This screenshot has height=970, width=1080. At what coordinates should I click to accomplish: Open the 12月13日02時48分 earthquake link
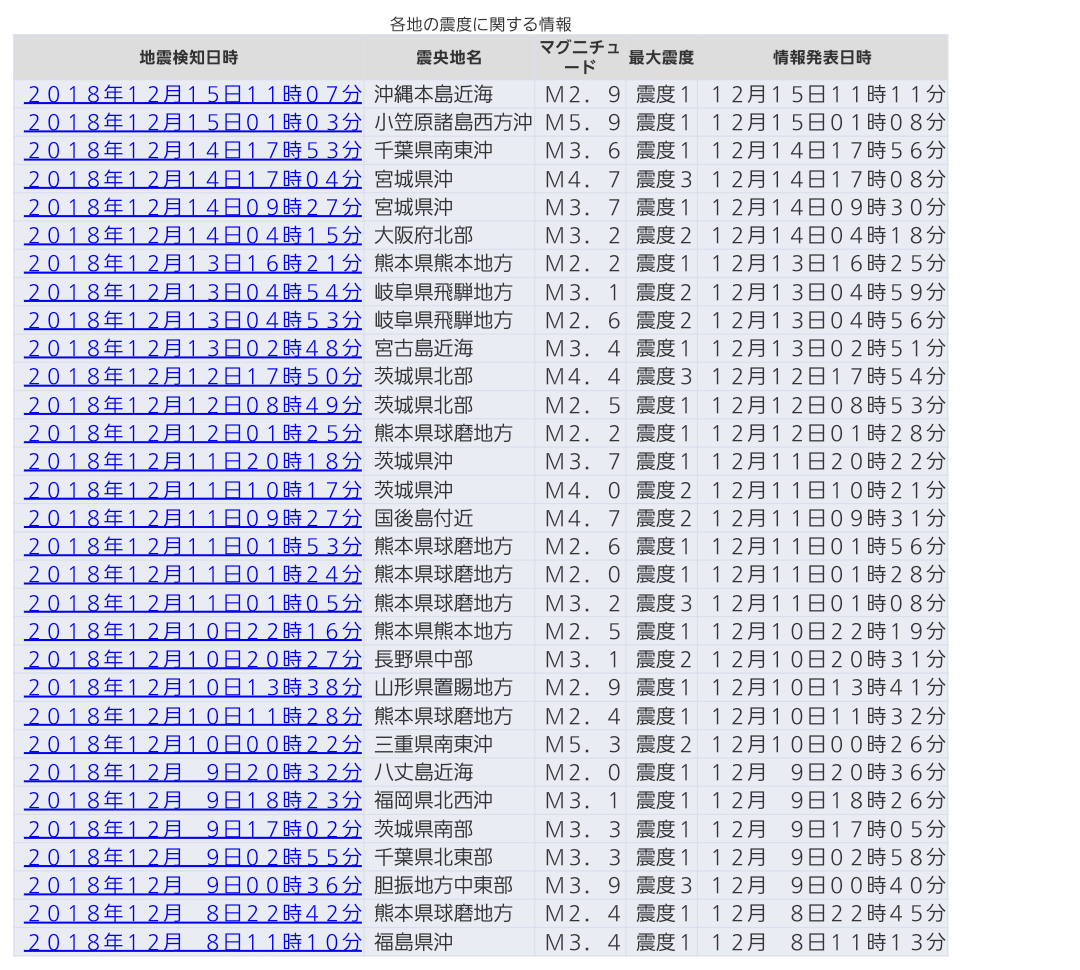click(x=193, y=349)
